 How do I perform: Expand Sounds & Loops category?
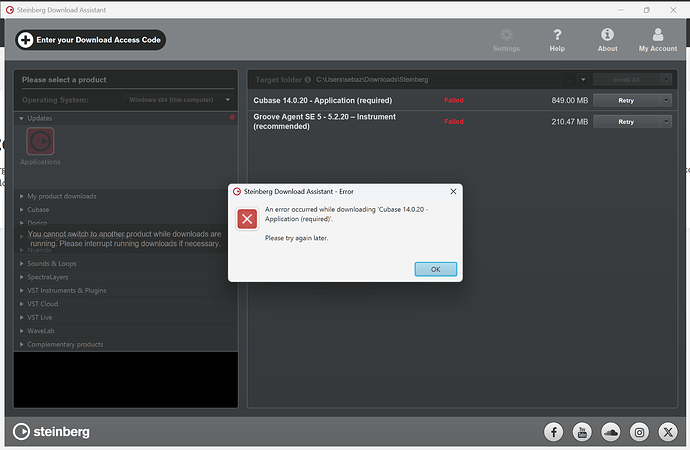point(22,263)
